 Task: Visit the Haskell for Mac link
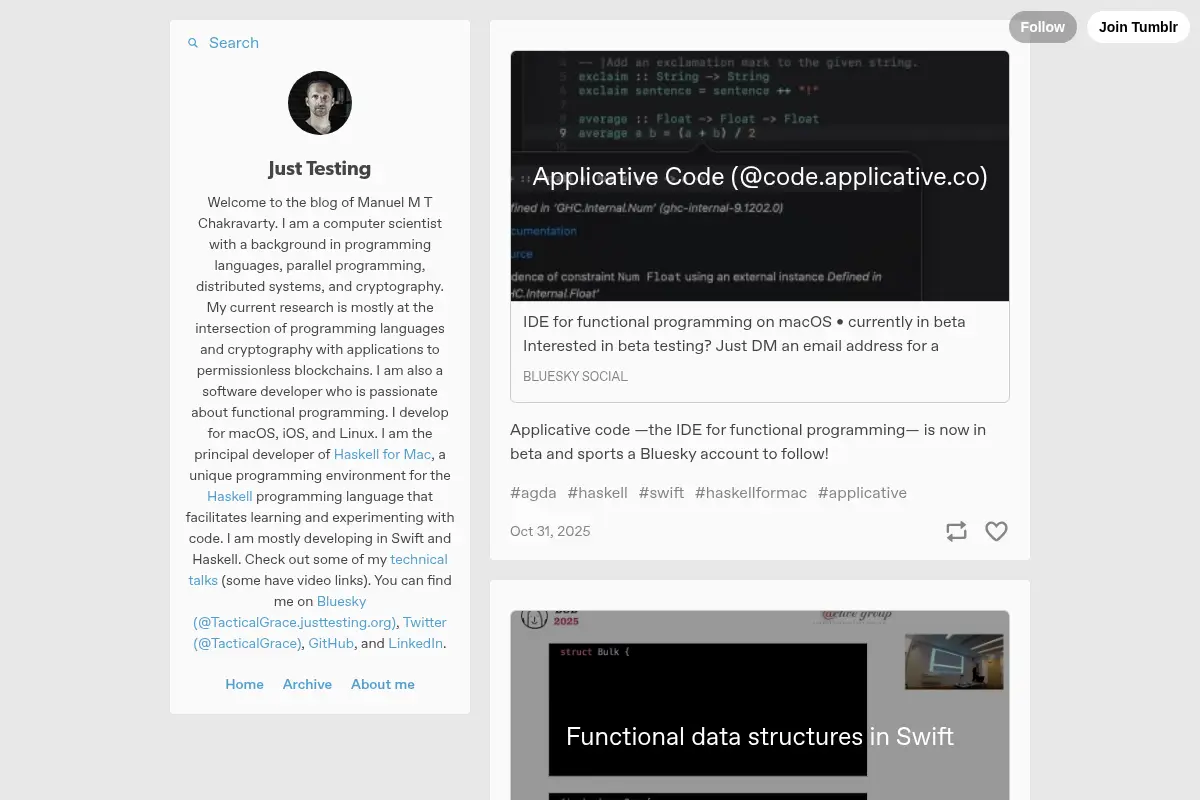tap(382, 454)
